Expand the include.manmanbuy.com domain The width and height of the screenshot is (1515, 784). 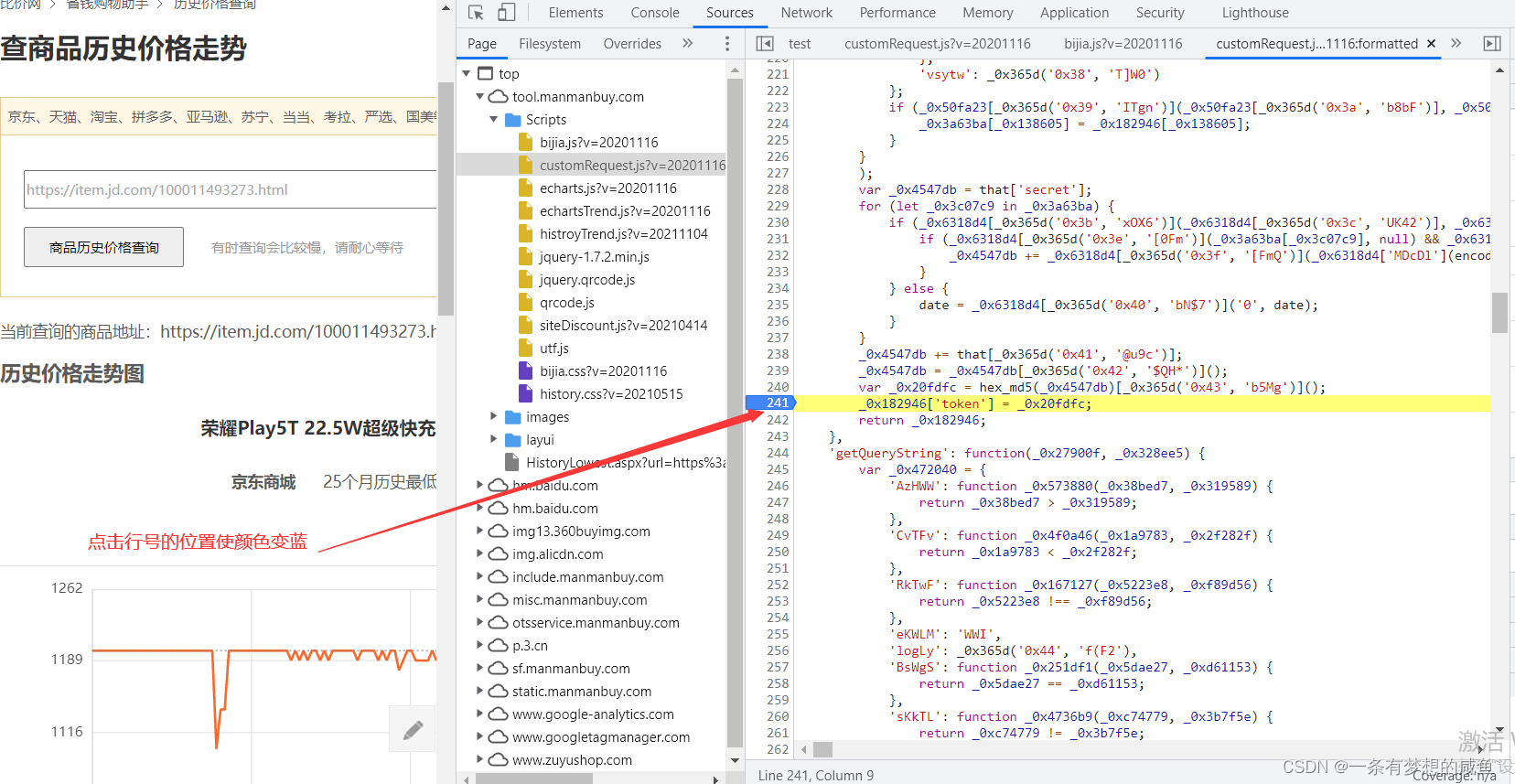[x=480, y=576]
